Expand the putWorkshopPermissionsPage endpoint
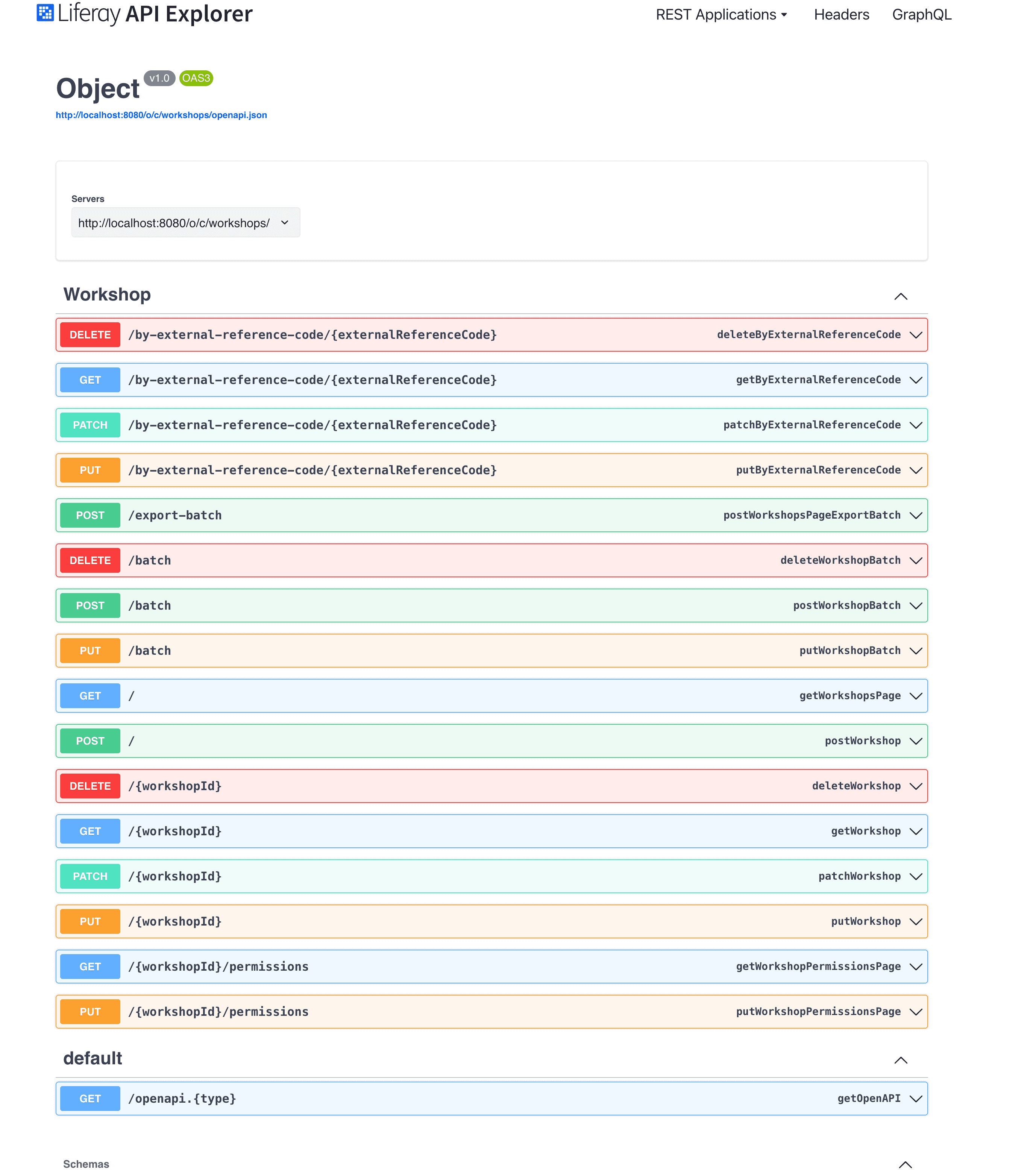This screenshot has height=1170, width=1036. 915,1011
